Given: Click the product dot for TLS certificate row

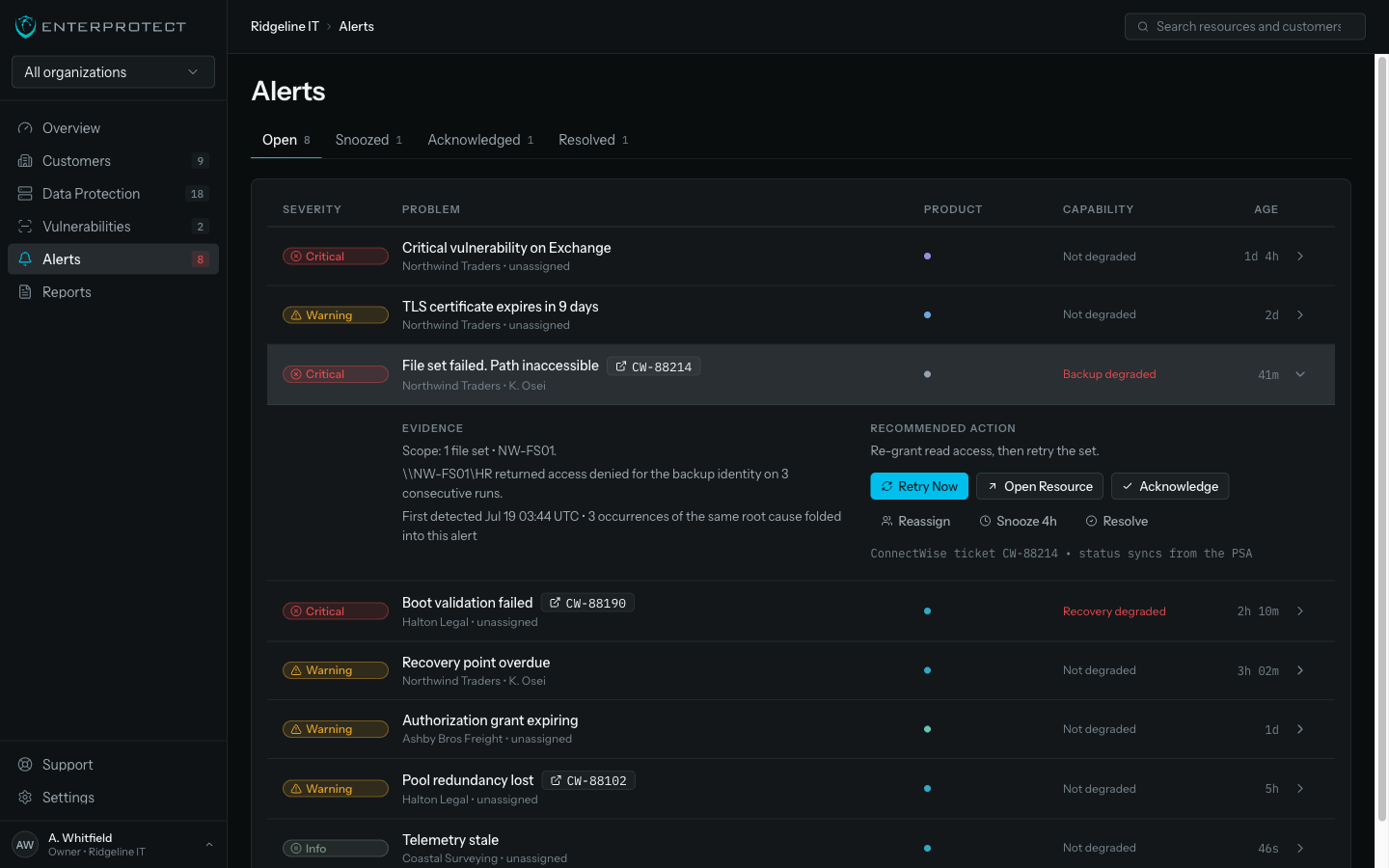Looking at the screenshot, I should point(927,315).
